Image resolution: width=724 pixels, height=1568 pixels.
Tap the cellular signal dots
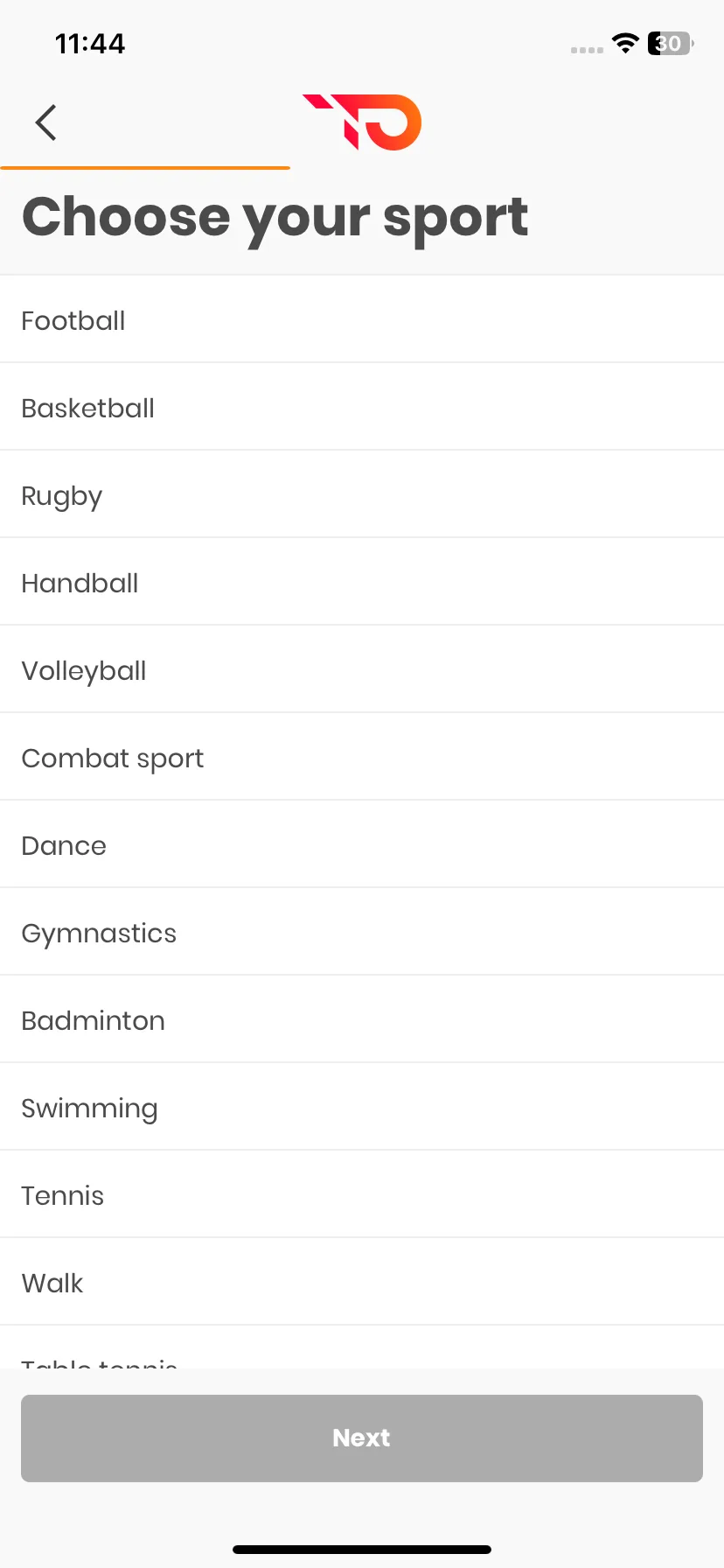point(587,50)
